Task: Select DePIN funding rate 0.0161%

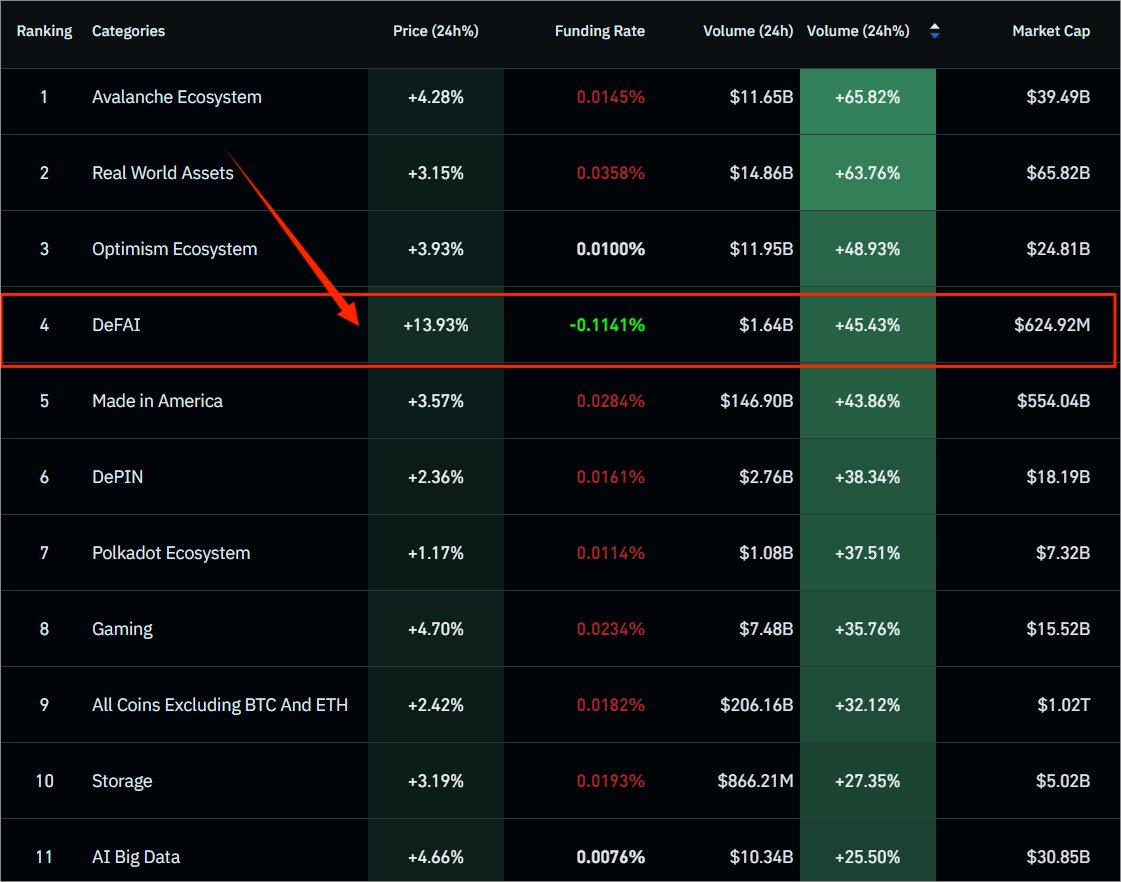Action: tap(611, 477)
